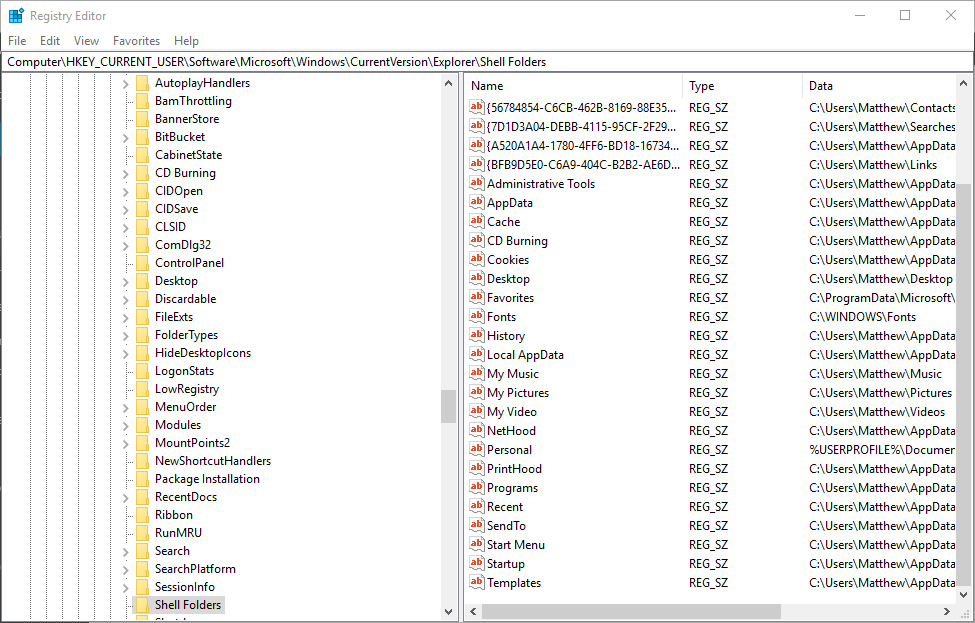This screenshot has width=975, height=623.
Task: Click the folder icon of the BitBucket key
Action: pyautogui.click(x=142, y=137)
